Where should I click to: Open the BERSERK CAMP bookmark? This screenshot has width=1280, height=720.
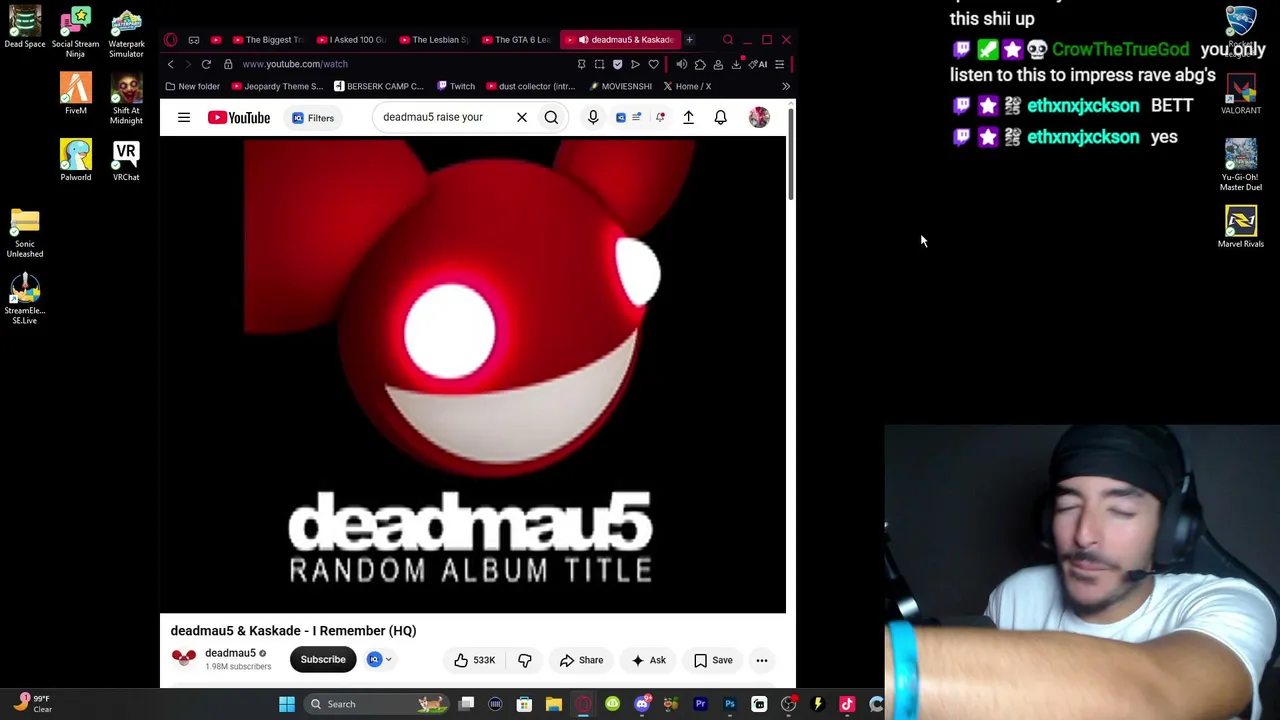[x=379, y=86]
